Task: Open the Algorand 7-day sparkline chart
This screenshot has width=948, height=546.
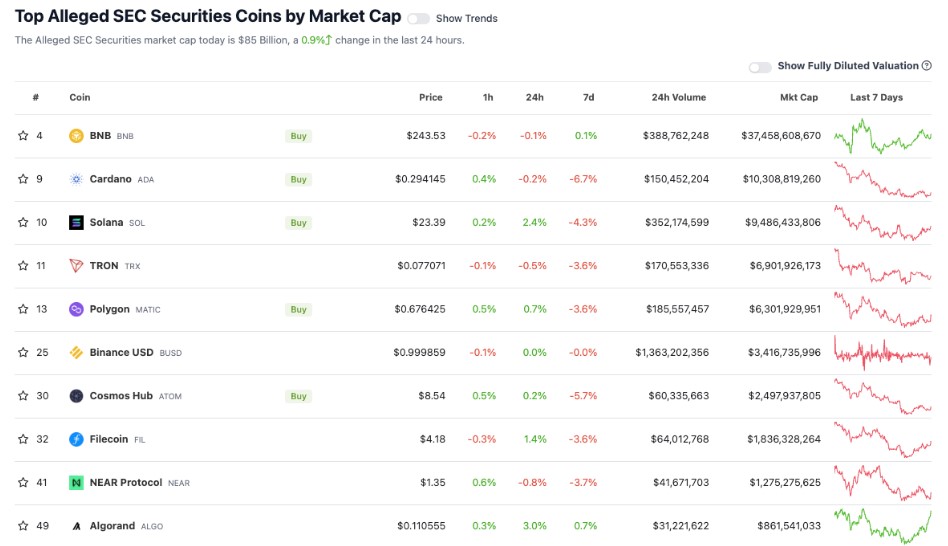Action: 882,525
